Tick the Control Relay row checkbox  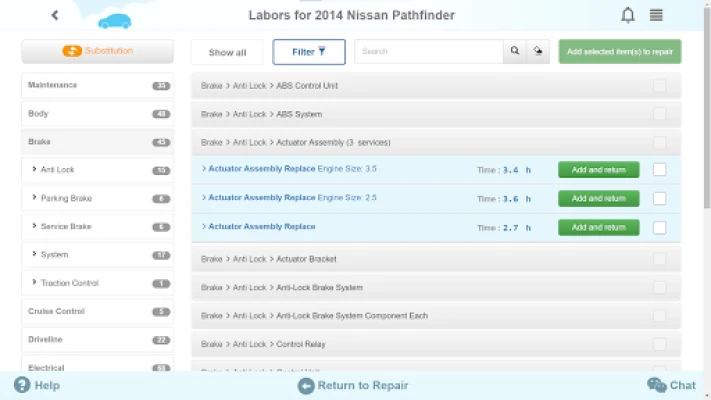point(659,344)
